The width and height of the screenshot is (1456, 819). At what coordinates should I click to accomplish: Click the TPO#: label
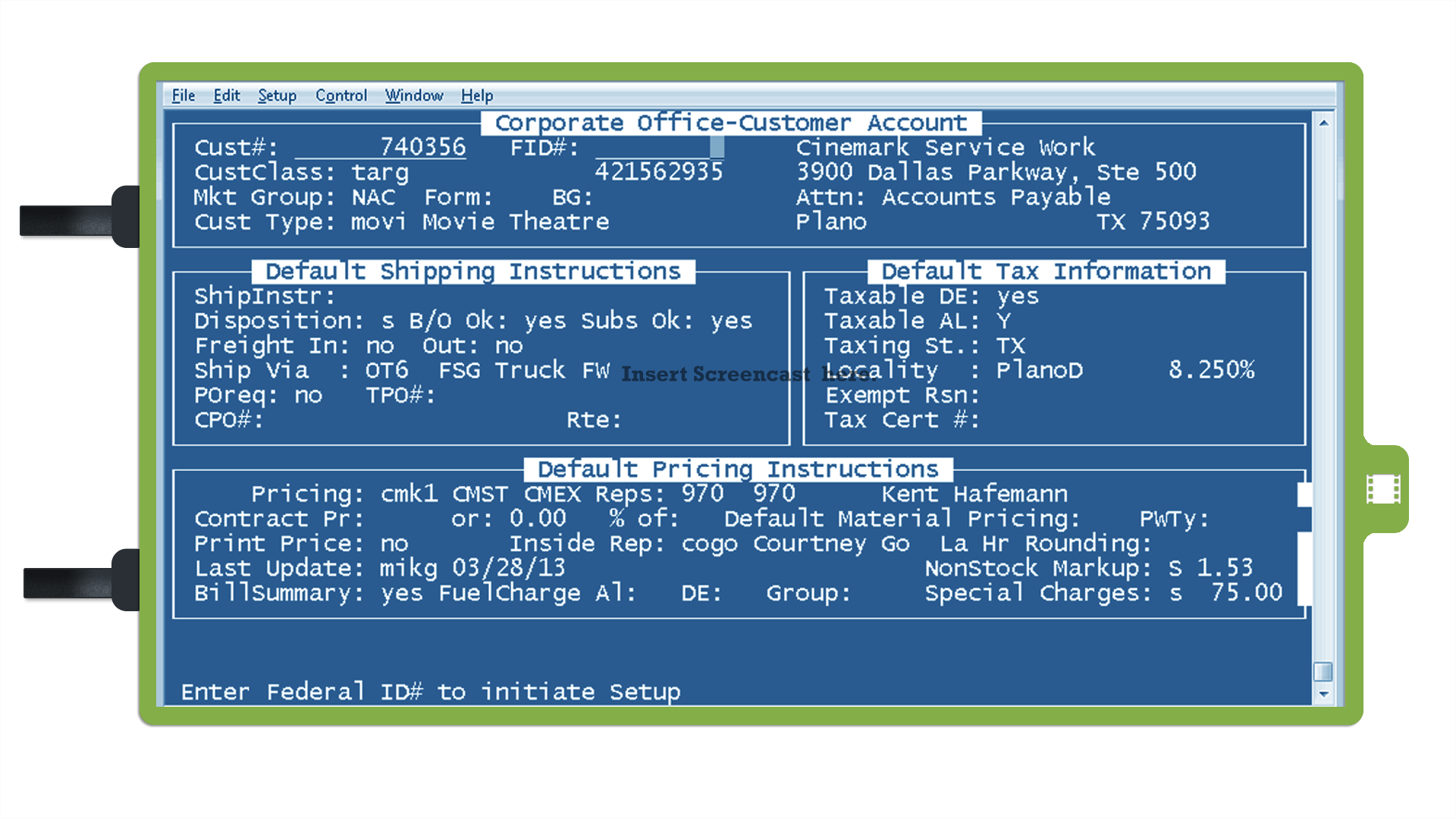(x=400, y=395)
